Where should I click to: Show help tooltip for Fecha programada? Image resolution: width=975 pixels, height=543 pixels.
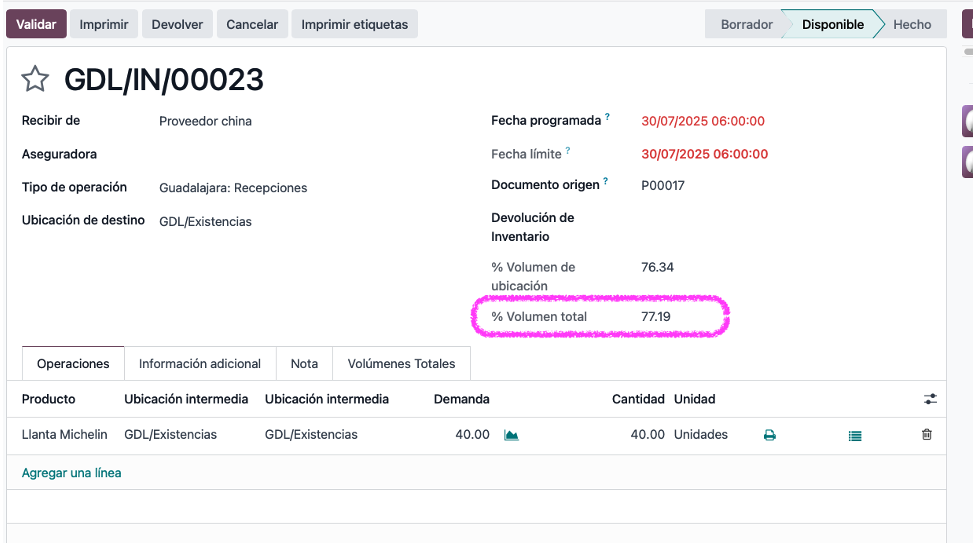click(608, 116)
